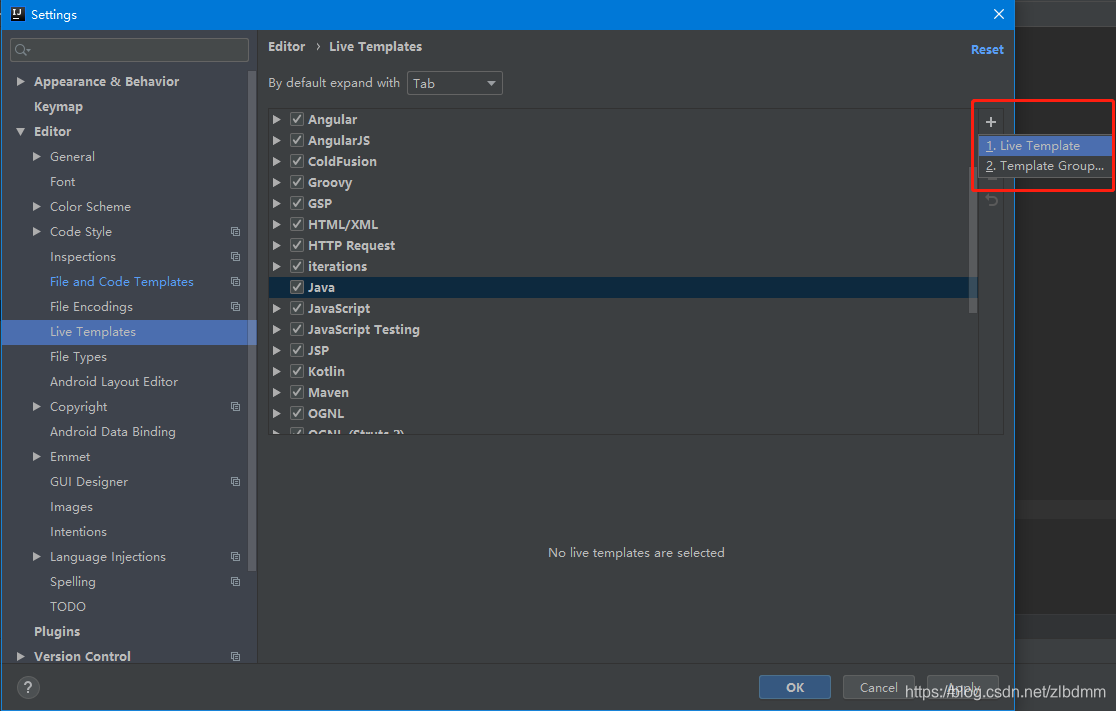Open File and Code Templates
Screen dimensions: 1116x711
pyautogui.click(x=122, y=282)
